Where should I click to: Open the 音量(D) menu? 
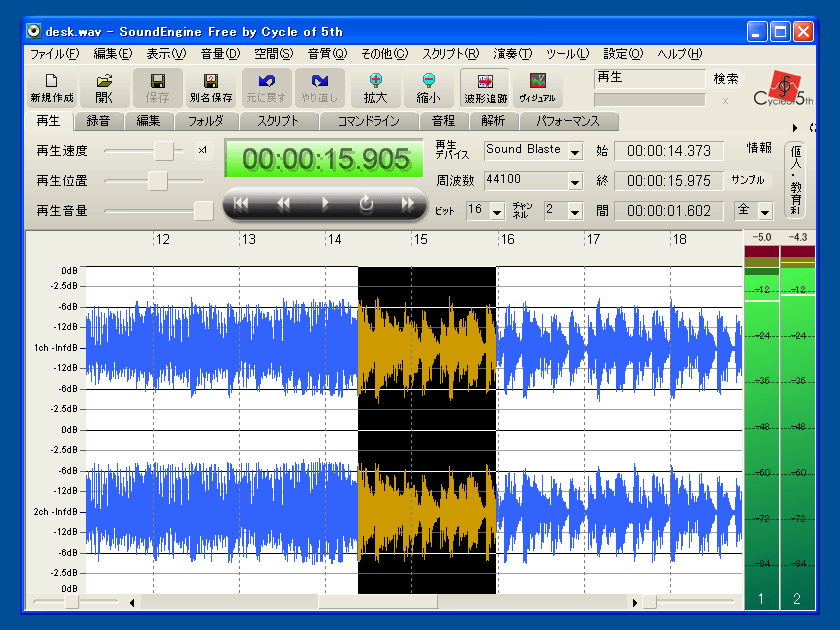coord(220,54)
